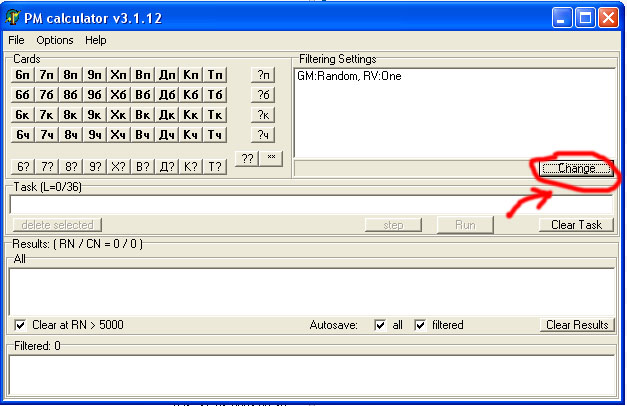Click the 7? any-suit rank button
This screenshot has height=406, width=627.
pos(47,166)
